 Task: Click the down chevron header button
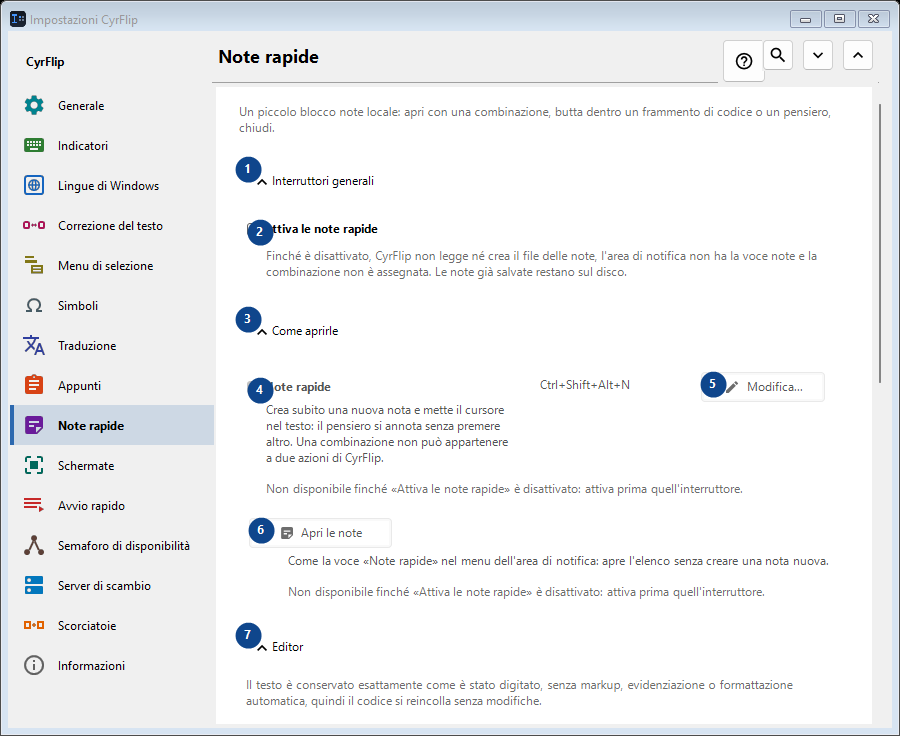pos(818,55)
